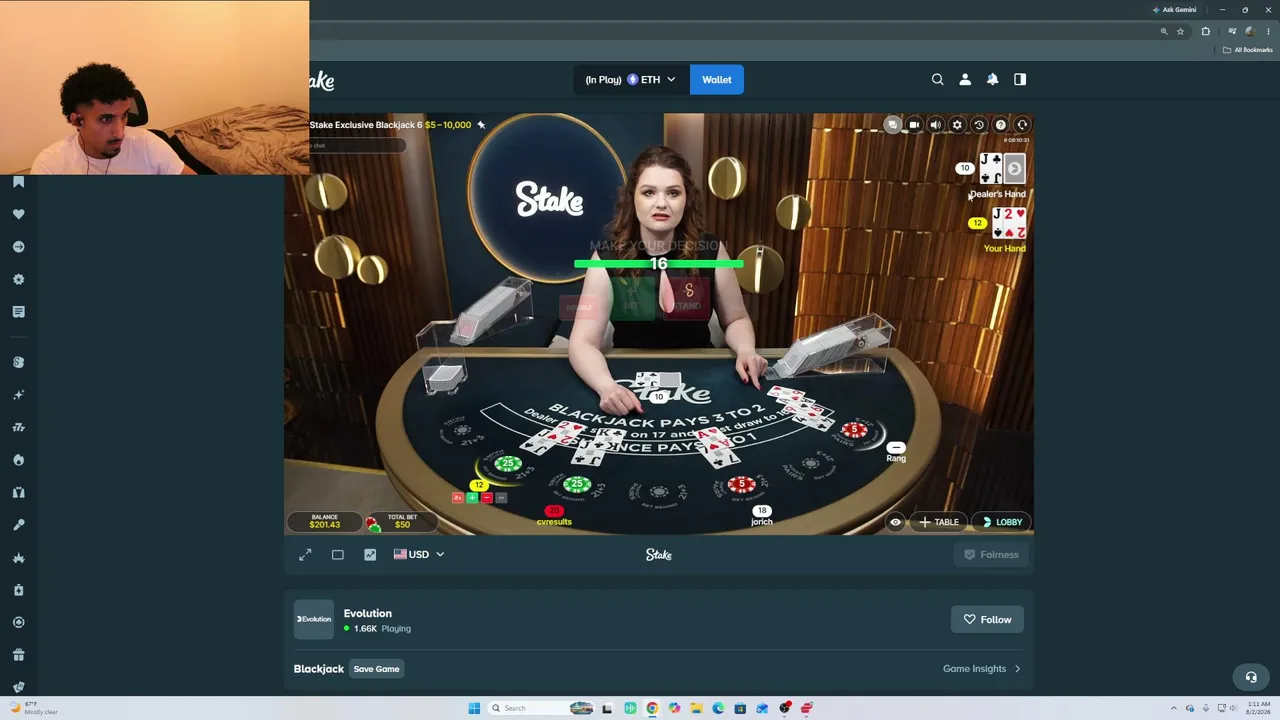Open the notifications bell
Viewport: 1280px width, 720px height.
[x=992, y=79]
